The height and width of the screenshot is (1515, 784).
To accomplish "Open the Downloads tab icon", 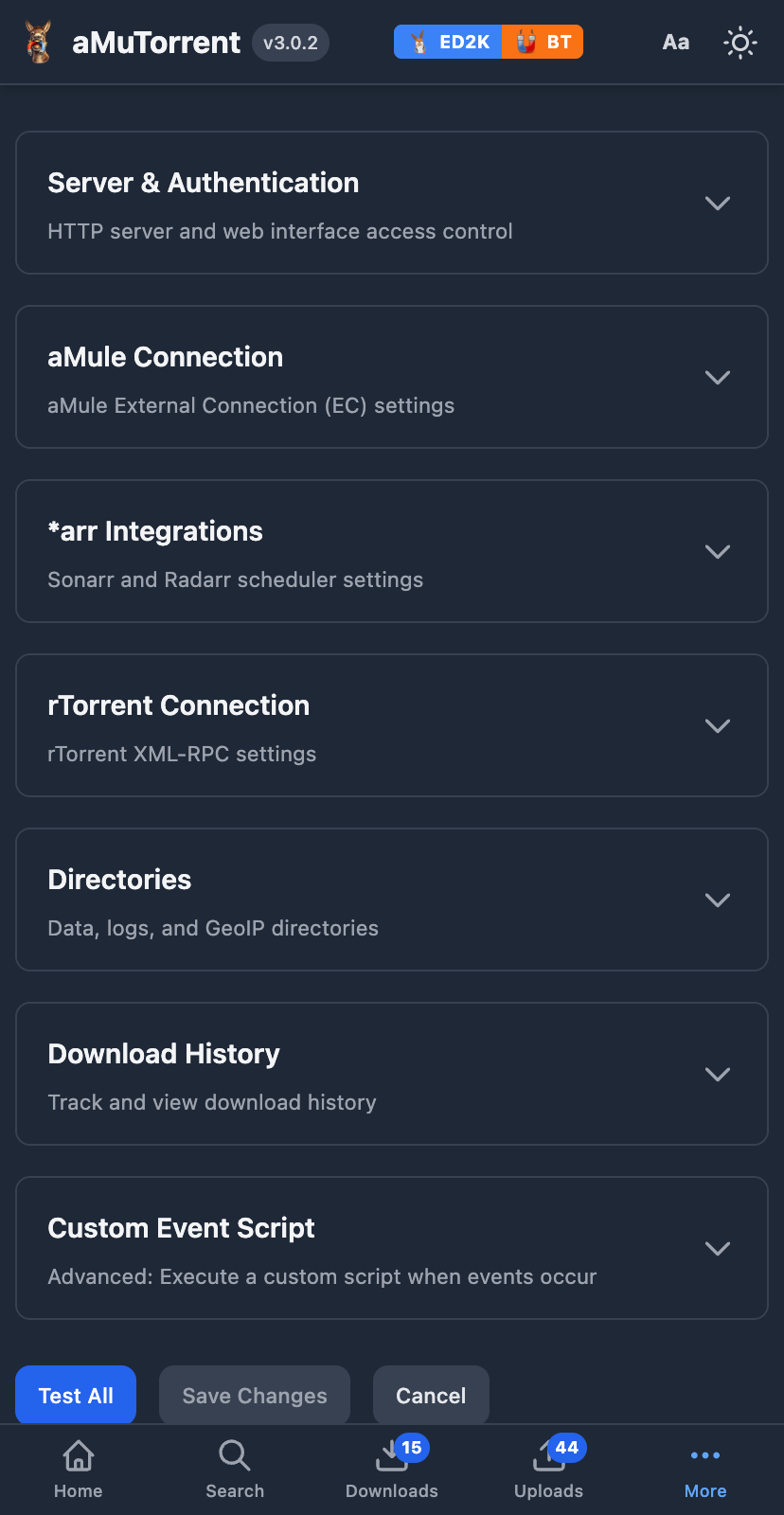I will click(x=392, y=1458).
